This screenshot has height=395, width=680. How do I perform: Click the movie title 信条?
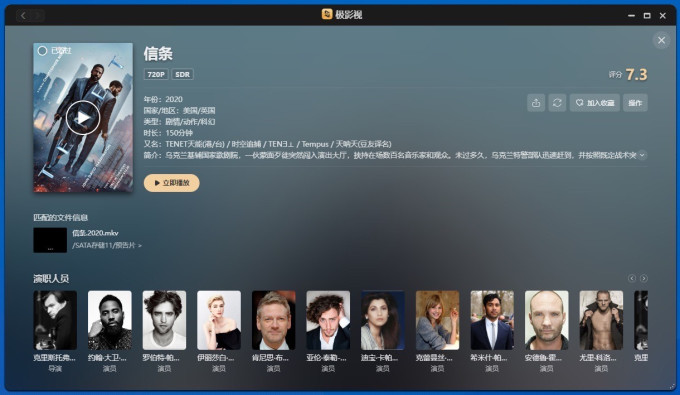point(158,54)
